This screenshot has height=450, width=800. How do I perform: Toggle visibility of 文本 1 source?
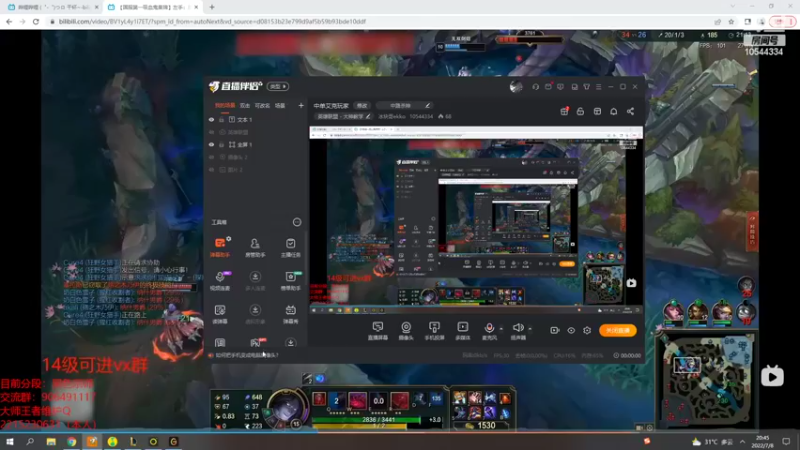coord(211,119)
